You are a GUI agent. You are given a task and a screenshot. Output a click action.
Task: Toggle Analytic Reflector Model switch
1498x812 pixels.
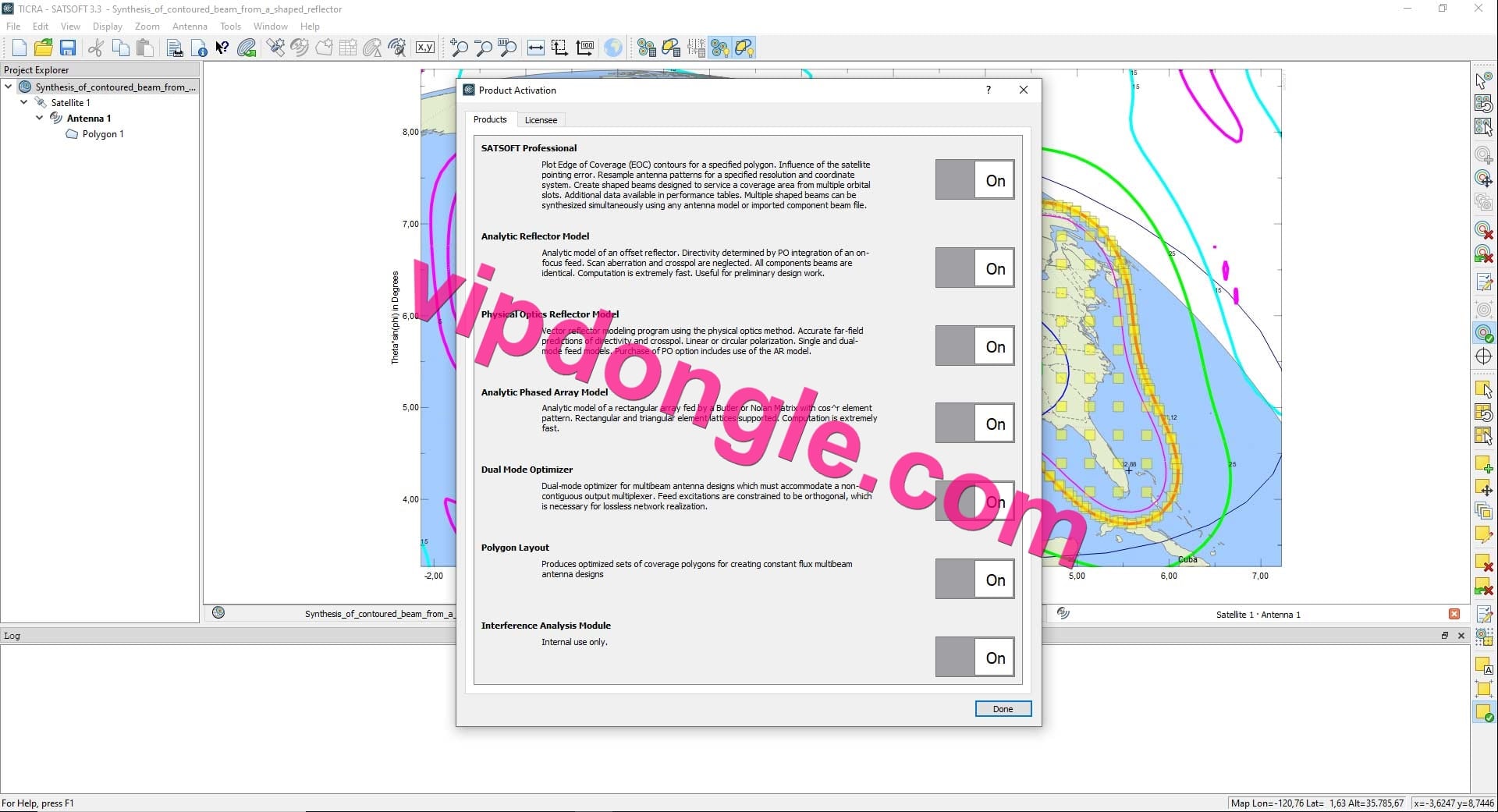(974, 268)
